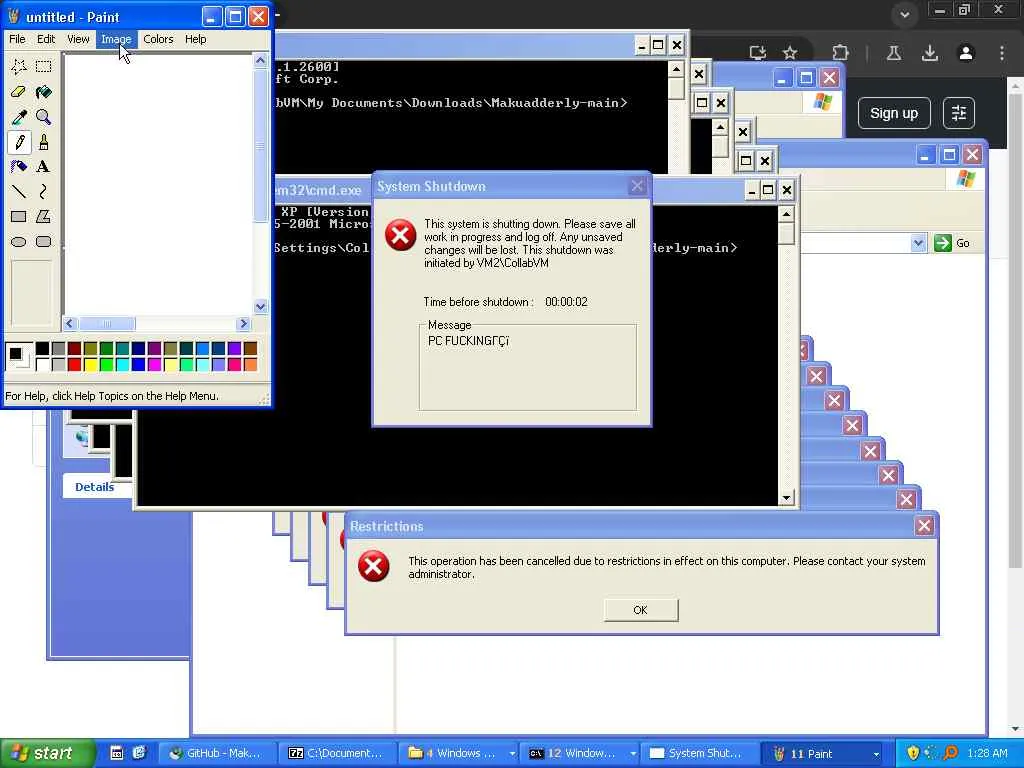The height and width of the screenshot is (768, 1024).
Task: Click Paint canvas vertical scroll down arrow
Action: (261, 306)
